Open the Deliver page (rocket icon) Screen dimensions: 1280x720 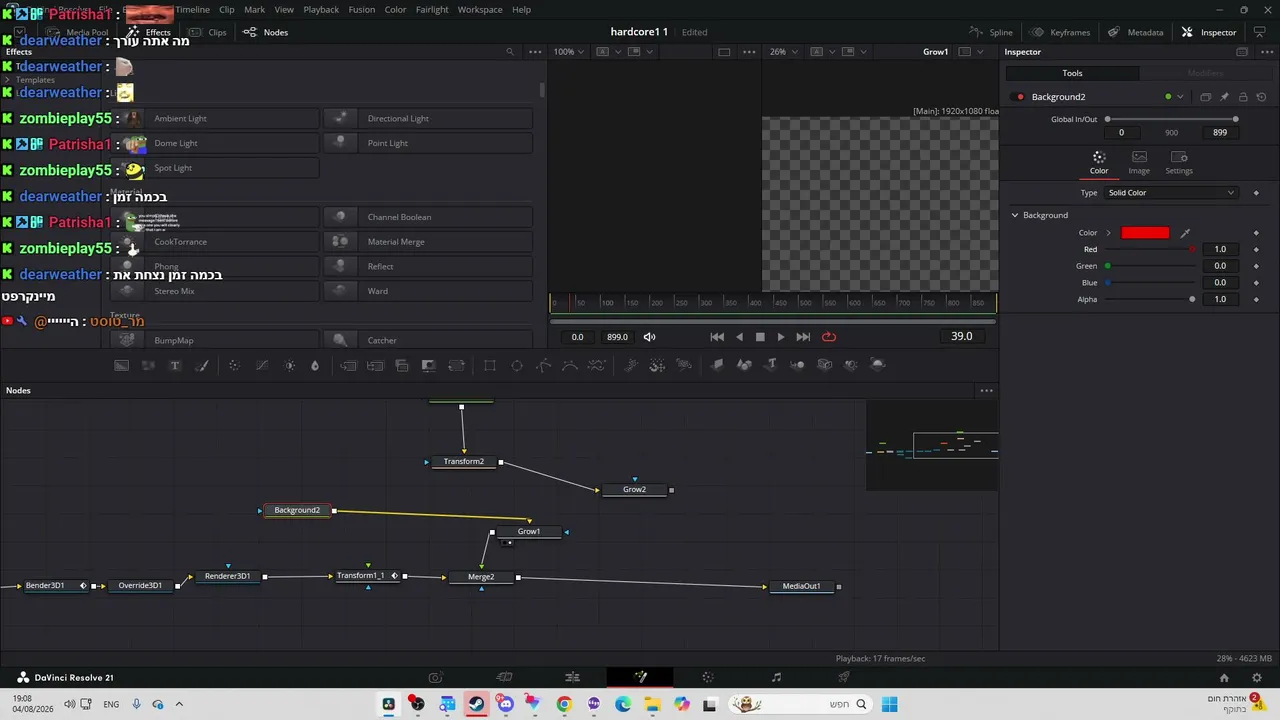844,677
